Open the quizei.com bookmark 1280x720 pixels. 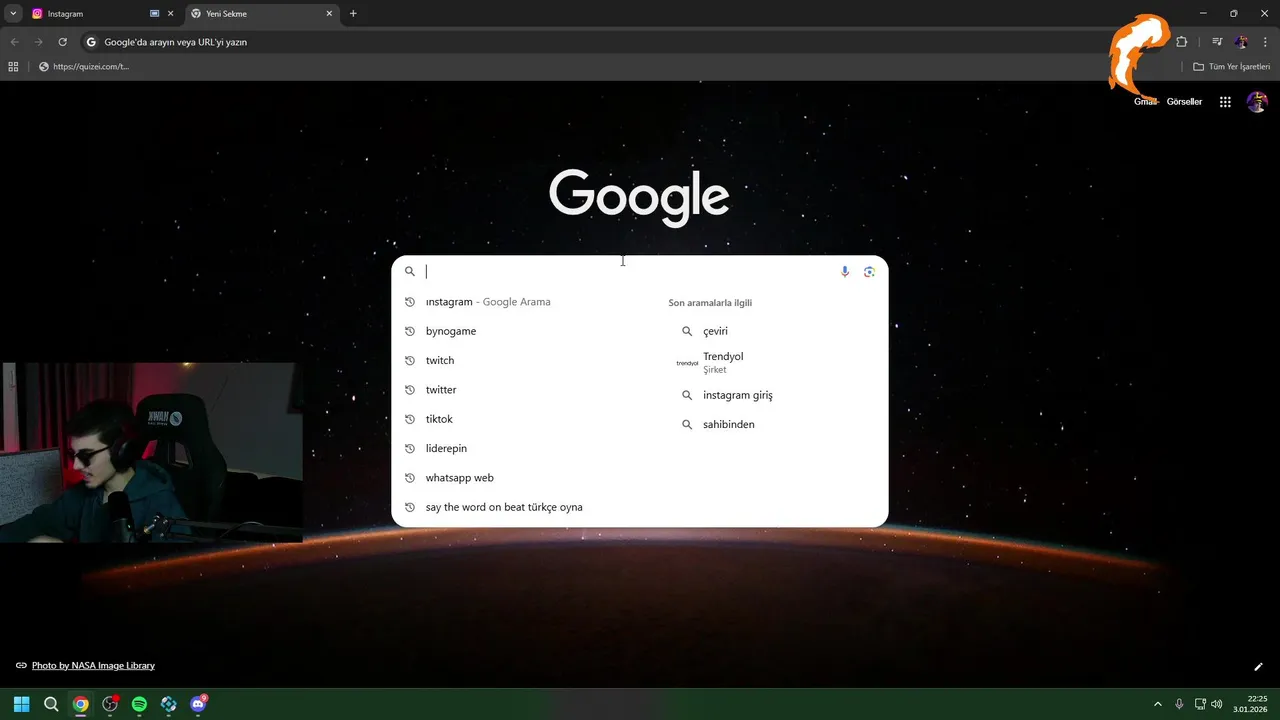(84, 67)
